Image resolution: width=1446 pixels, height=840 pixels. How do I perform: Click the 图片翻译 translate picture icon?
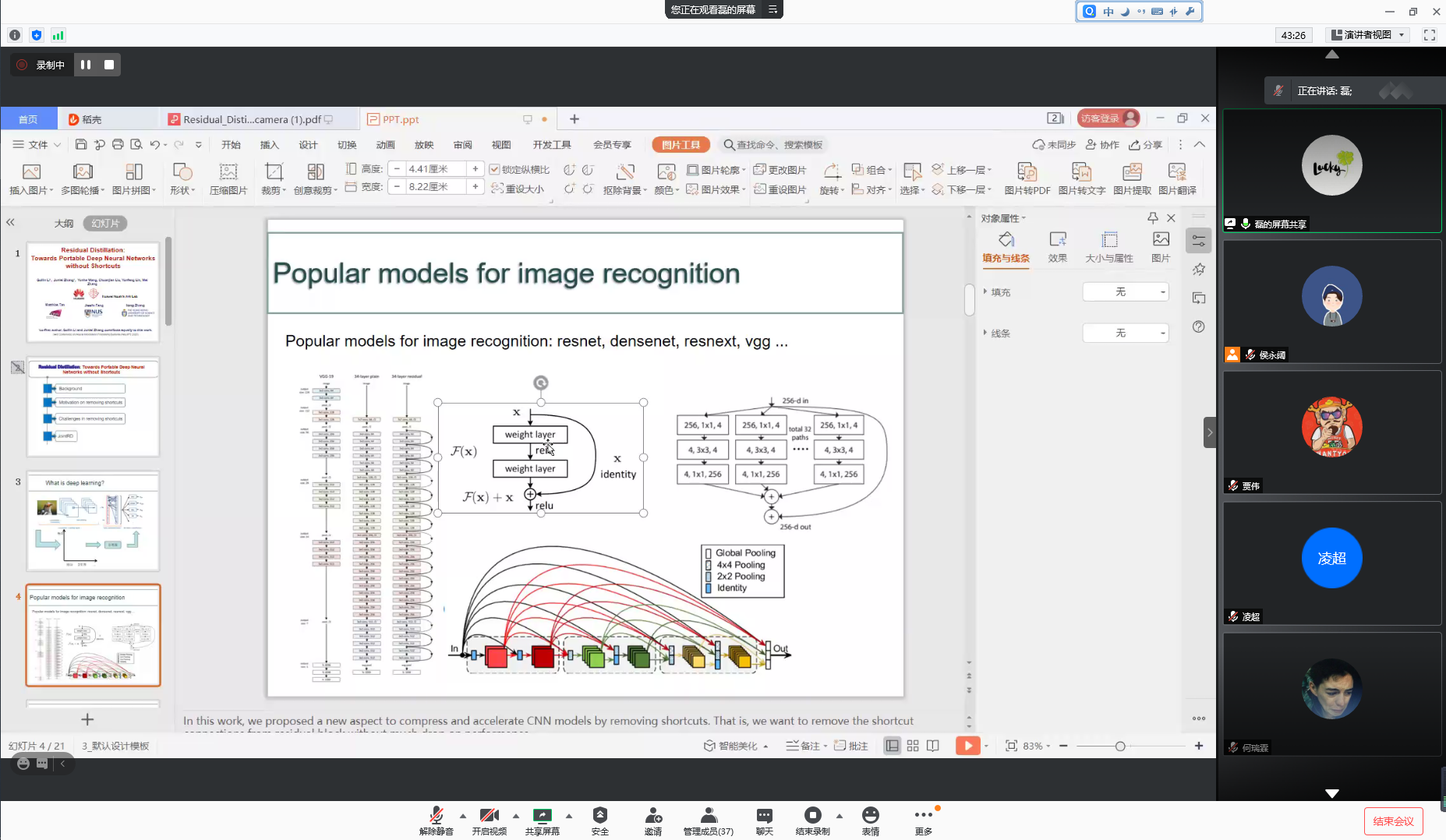click(1176, 172)
